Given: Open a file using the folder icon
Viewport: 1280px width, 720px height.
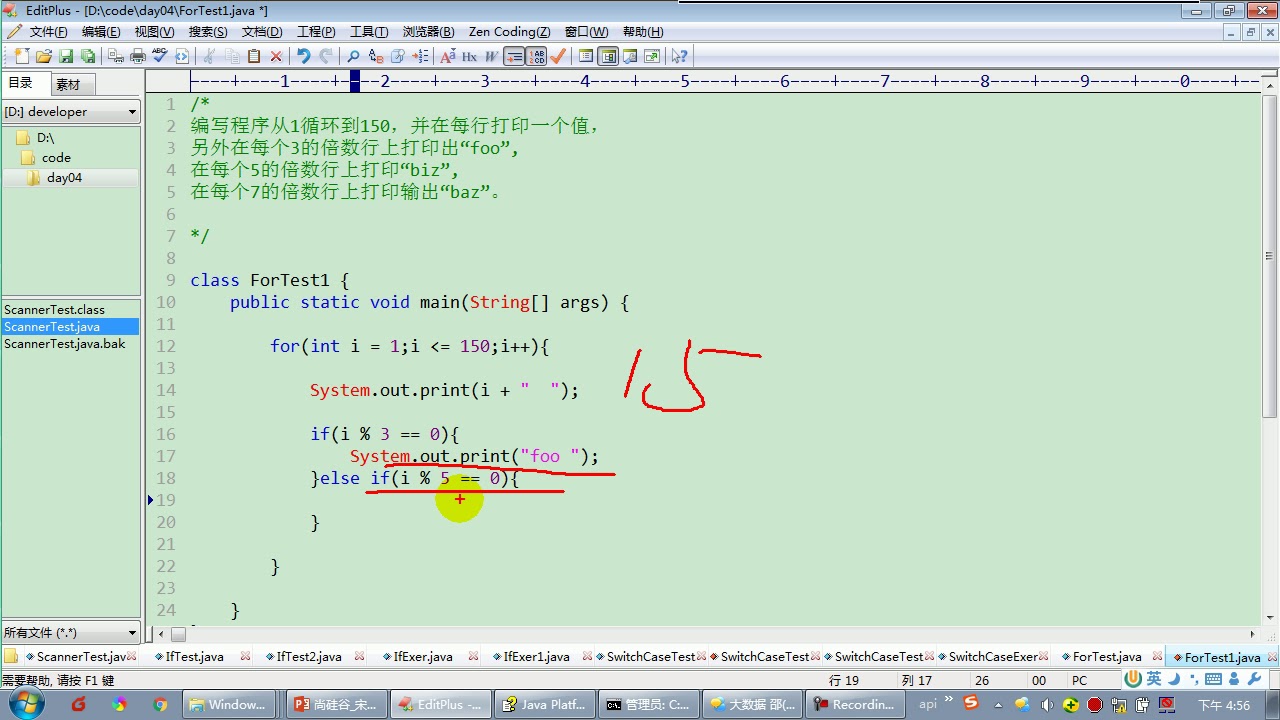Looking at the screenshot, I should [x=44, y=56].
